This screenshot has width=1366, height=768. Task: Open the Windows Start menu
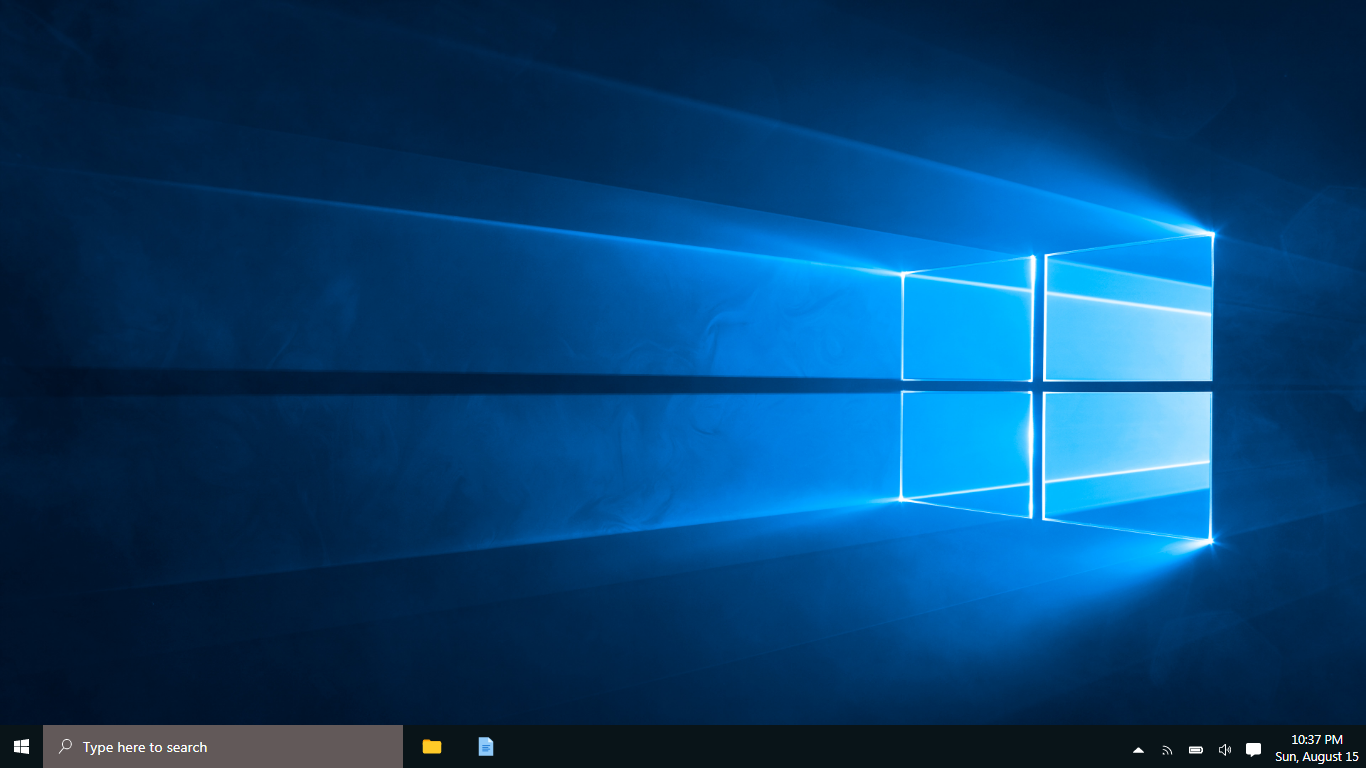(x=21, y=746)
